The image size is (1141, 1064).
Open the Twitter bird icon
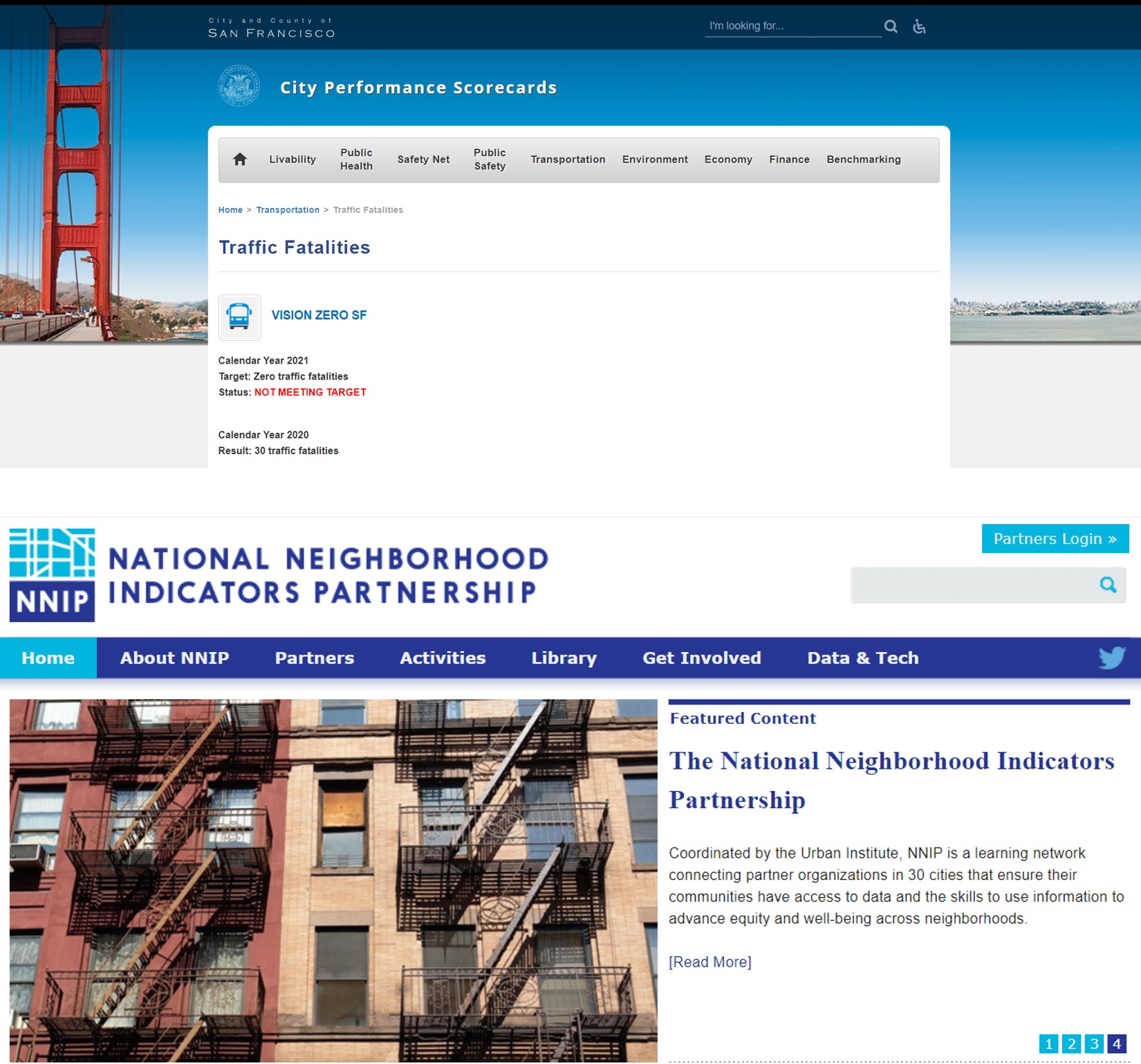[1112, 657]
